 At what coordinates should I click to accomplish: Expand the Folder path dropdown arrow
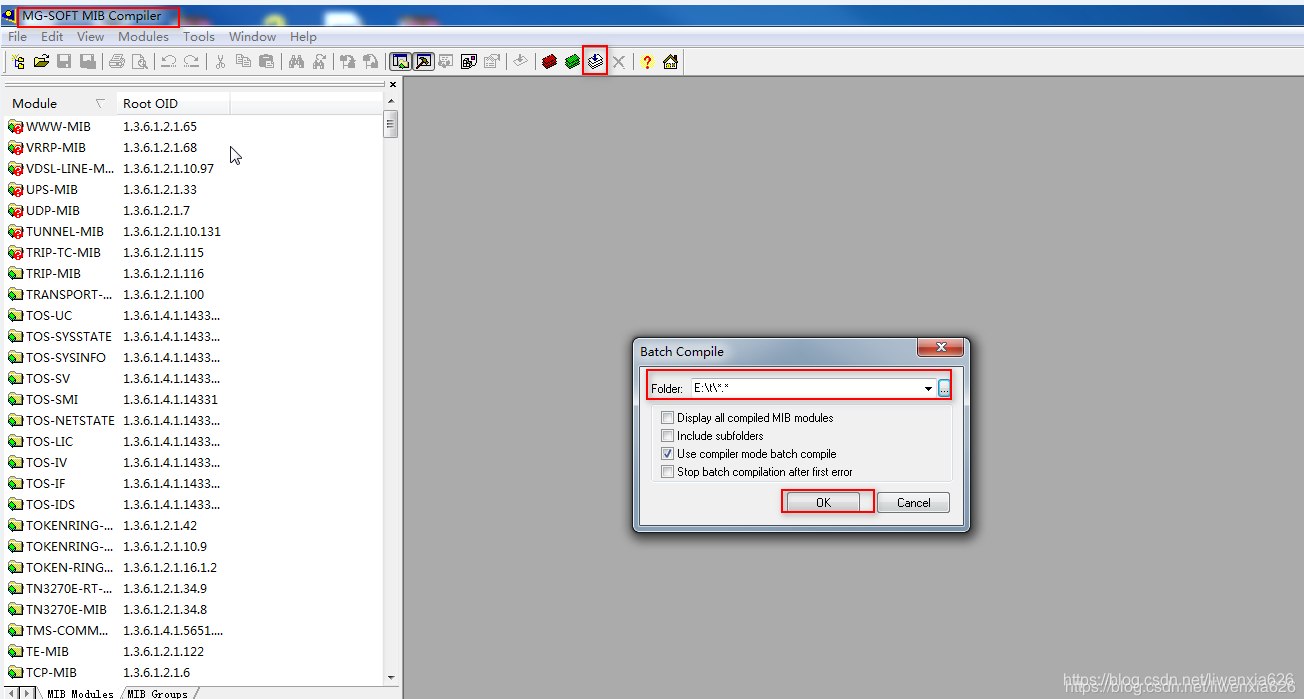928,388
